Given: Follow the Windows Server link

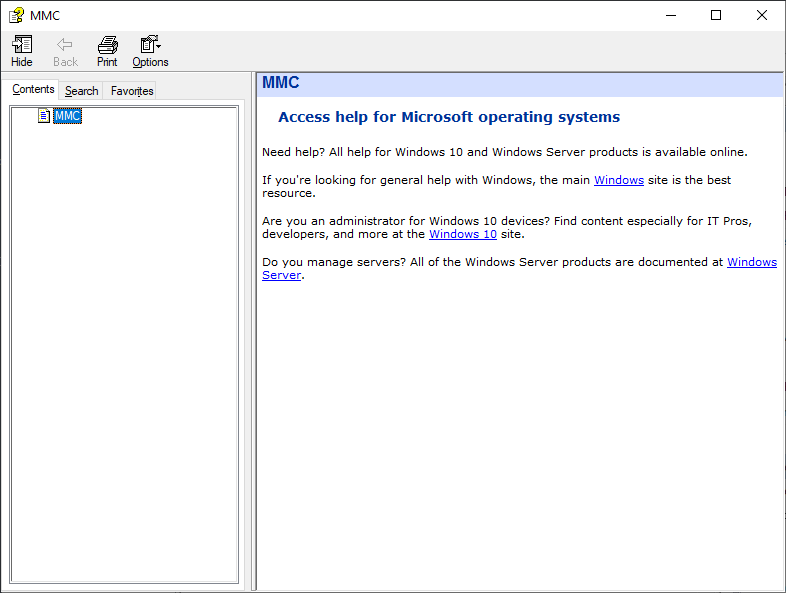Looking at the screenshot, I should pyautogui.click(x=752, y=262).
